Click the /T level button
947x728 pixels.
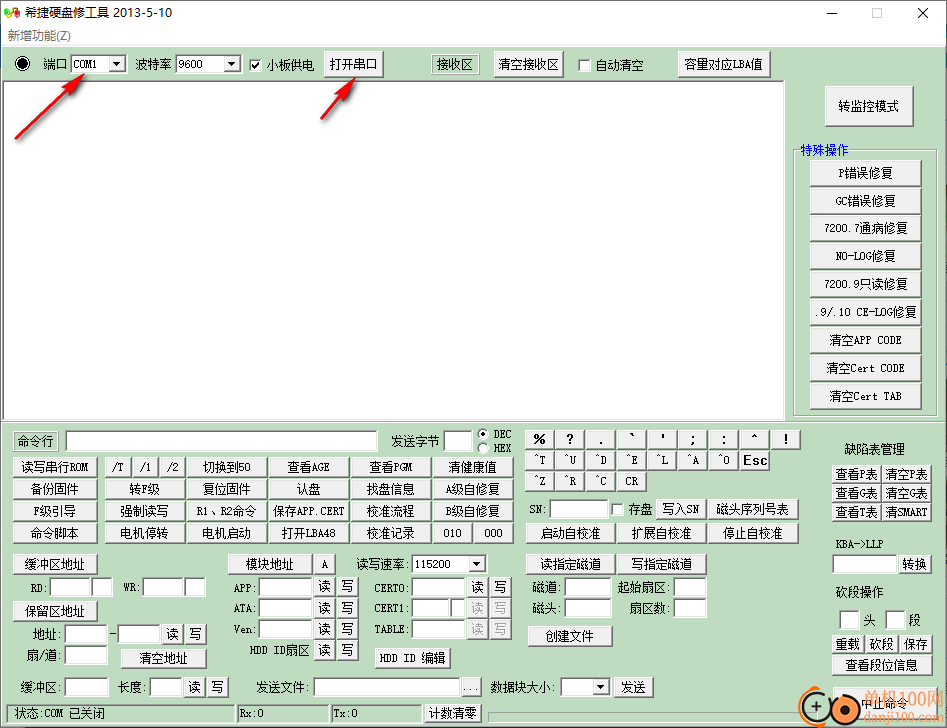[x=118, y=467]
